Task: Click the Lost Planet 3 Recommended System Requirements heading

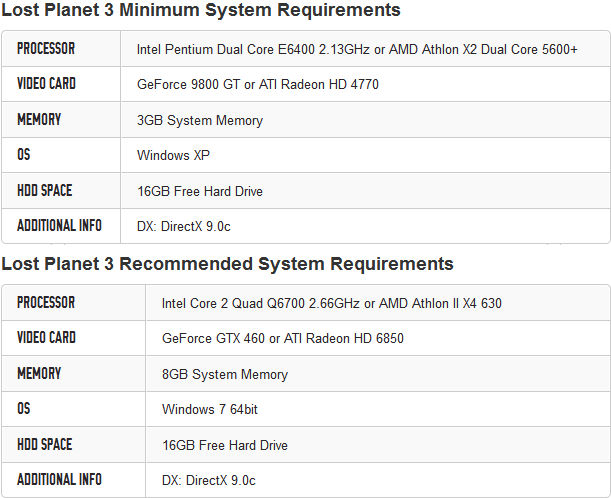Action: coord(227,264)
